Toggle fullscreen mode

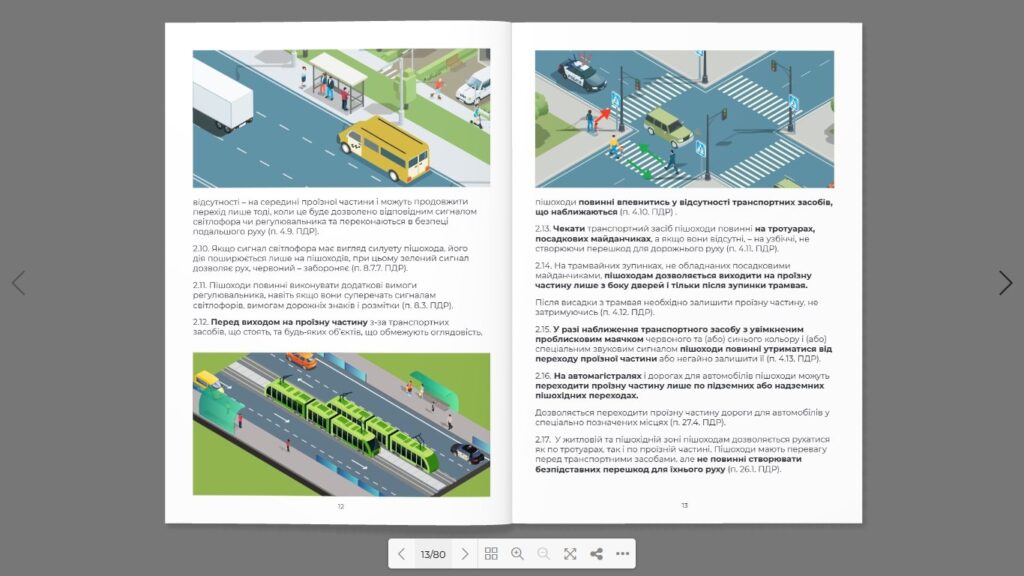pos(570,554)
